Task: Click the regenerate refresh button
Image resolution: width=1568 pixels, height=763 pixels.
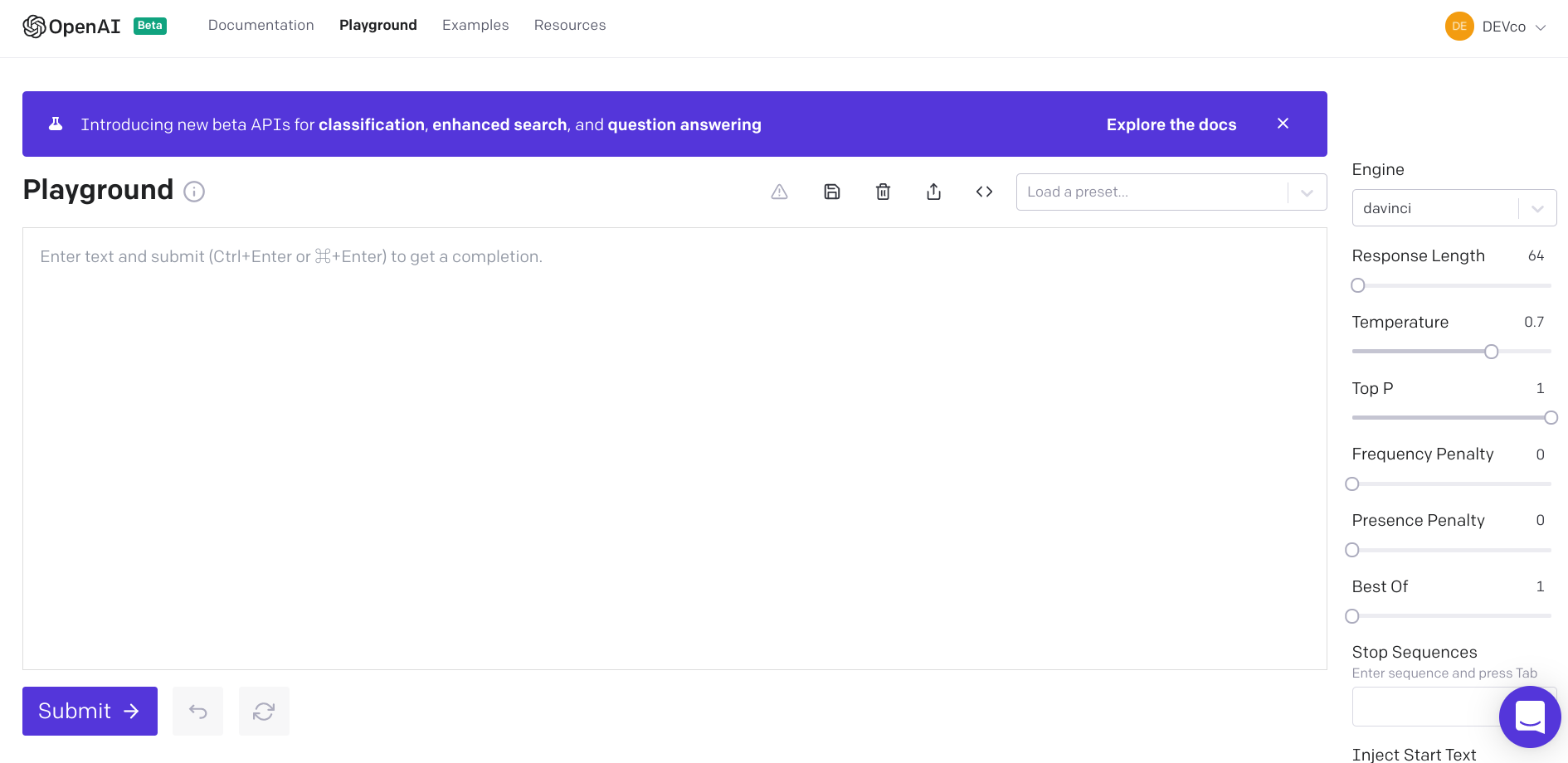Action: click(x=264, y=711)
